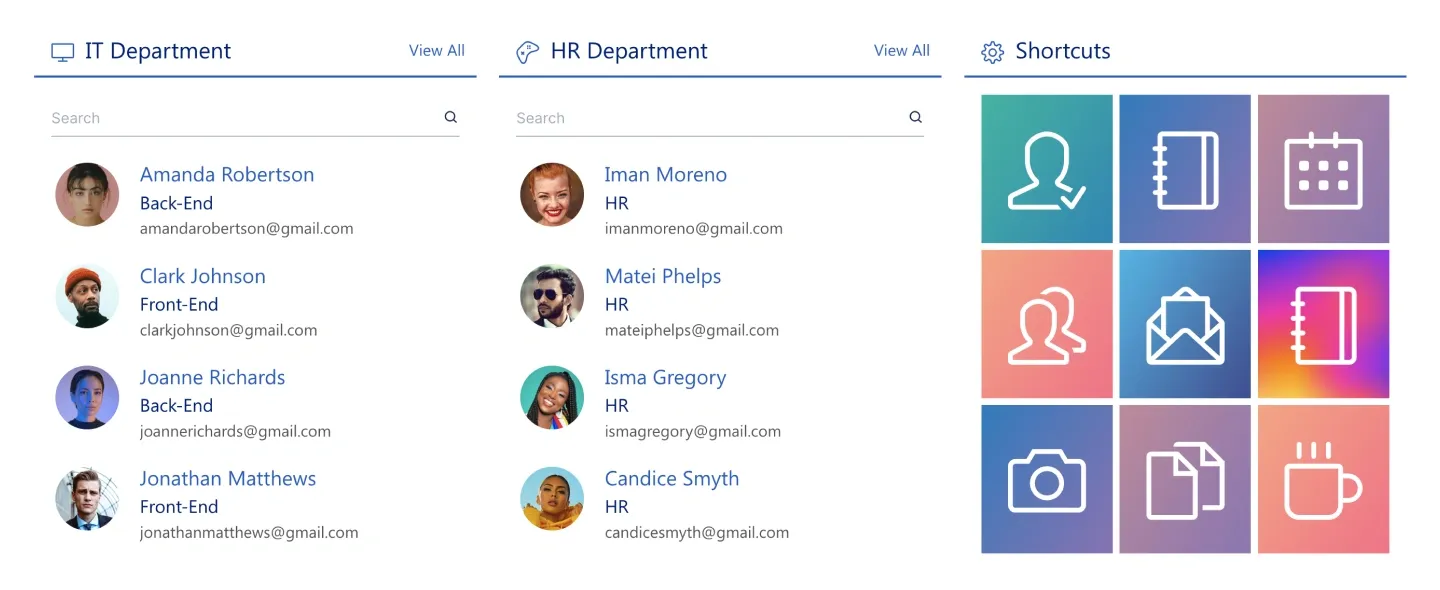The image size is (1440, 590).
Task: Open Isma Gregory's profile name
Action: click(665, 378)
